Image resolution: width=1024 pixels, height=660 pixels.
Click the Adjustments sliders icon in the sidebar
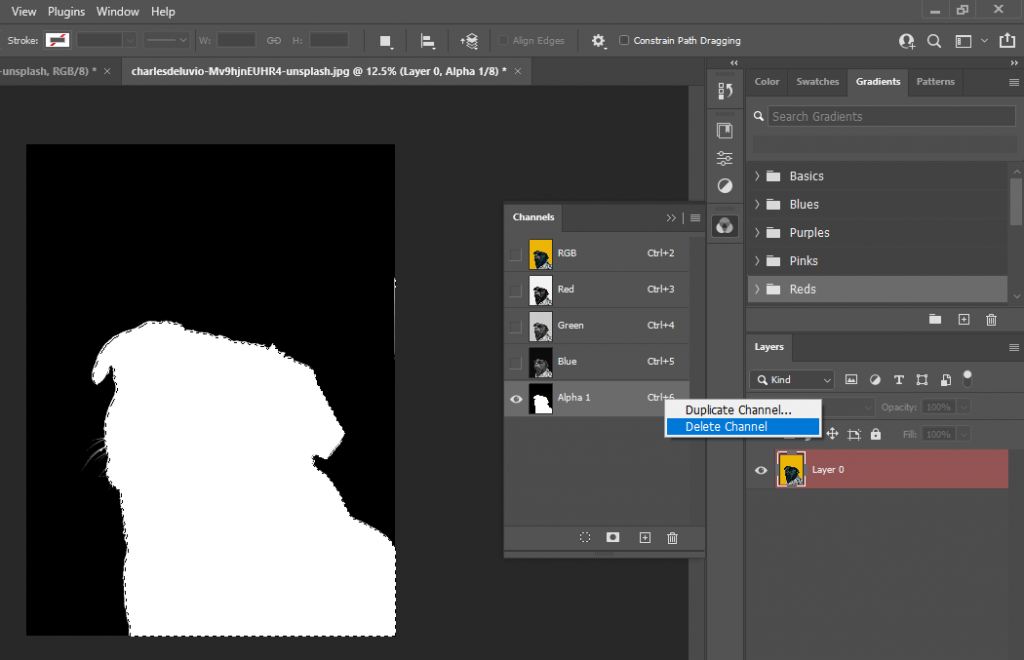point(725,157)
